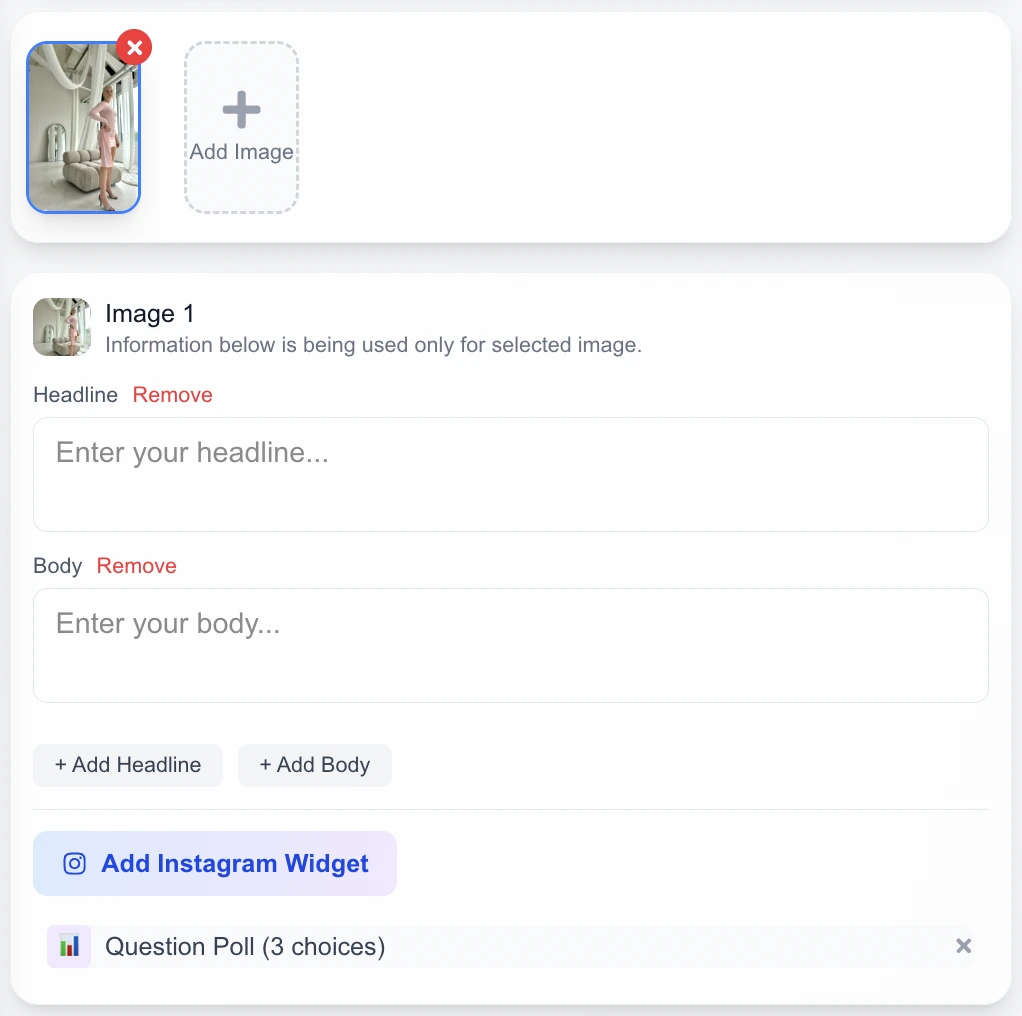Click the Body field label

(x=57, y=566)
